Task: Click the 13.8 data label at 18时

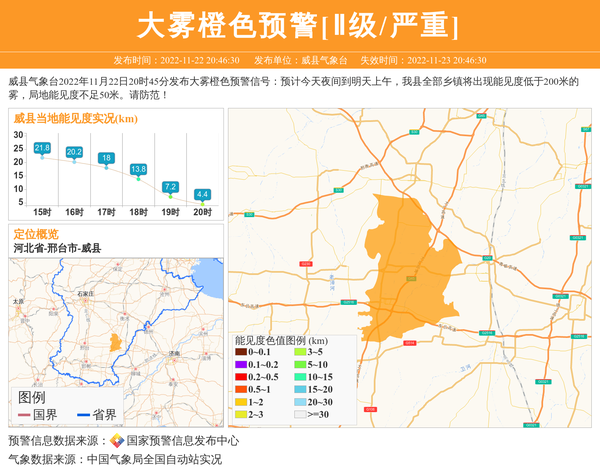Action: (x=138, y=169)
